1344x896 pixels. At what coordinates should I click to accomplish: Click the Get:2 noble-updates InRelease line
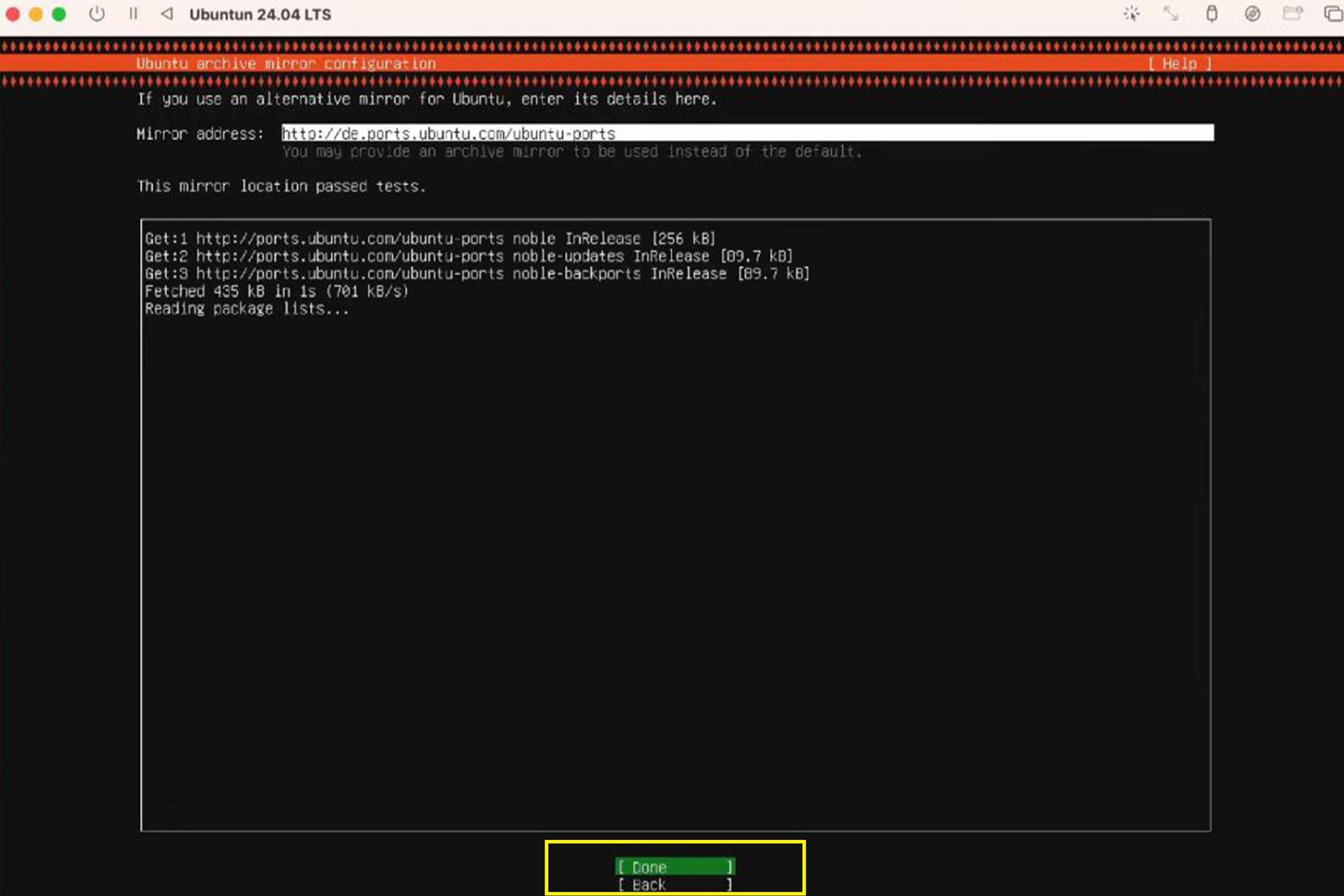point(469,256)
